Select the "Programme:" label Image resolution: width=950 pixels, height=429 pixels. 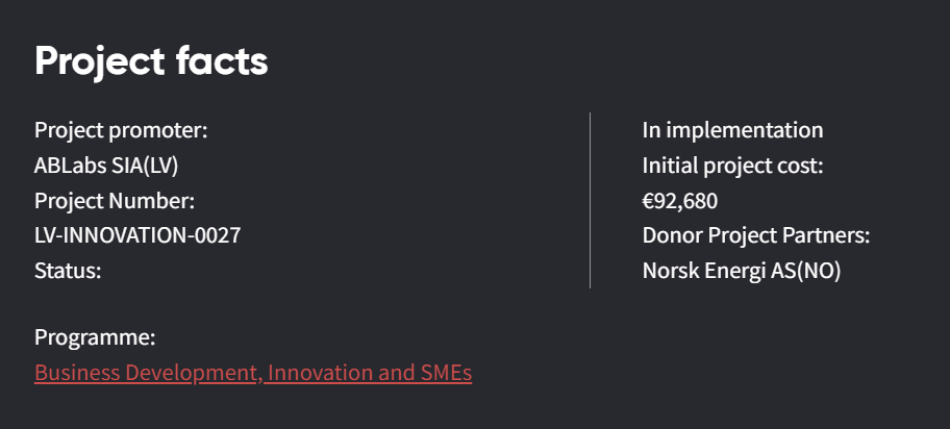[x=95, y=338]
